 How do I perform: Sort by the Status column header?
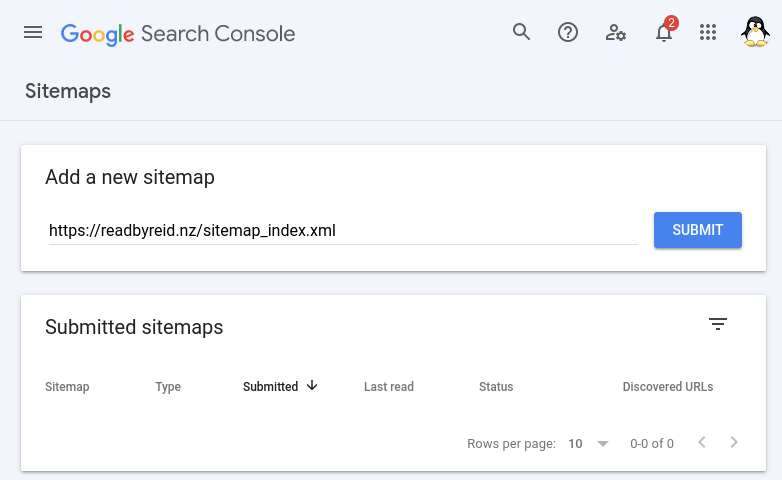pyautogui.click(x=496, y=387)
